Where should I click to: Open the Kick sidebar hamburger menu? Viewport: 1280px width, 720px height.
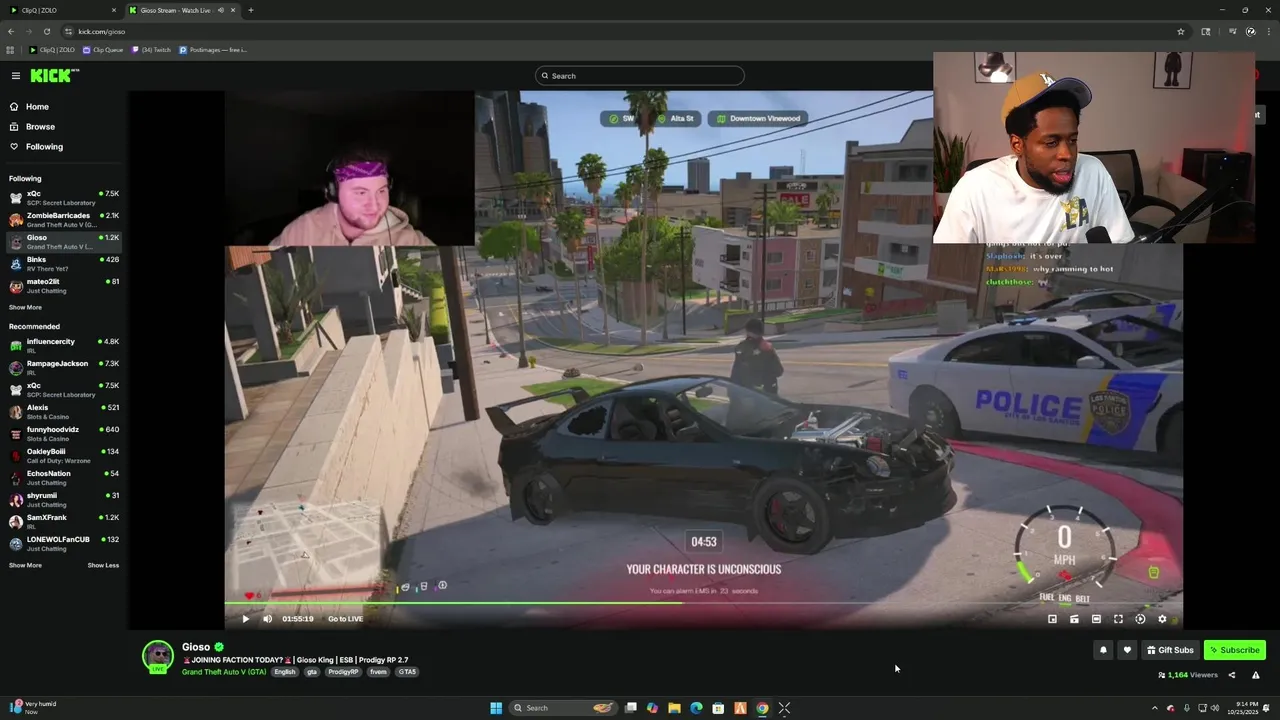click(16, 76)
